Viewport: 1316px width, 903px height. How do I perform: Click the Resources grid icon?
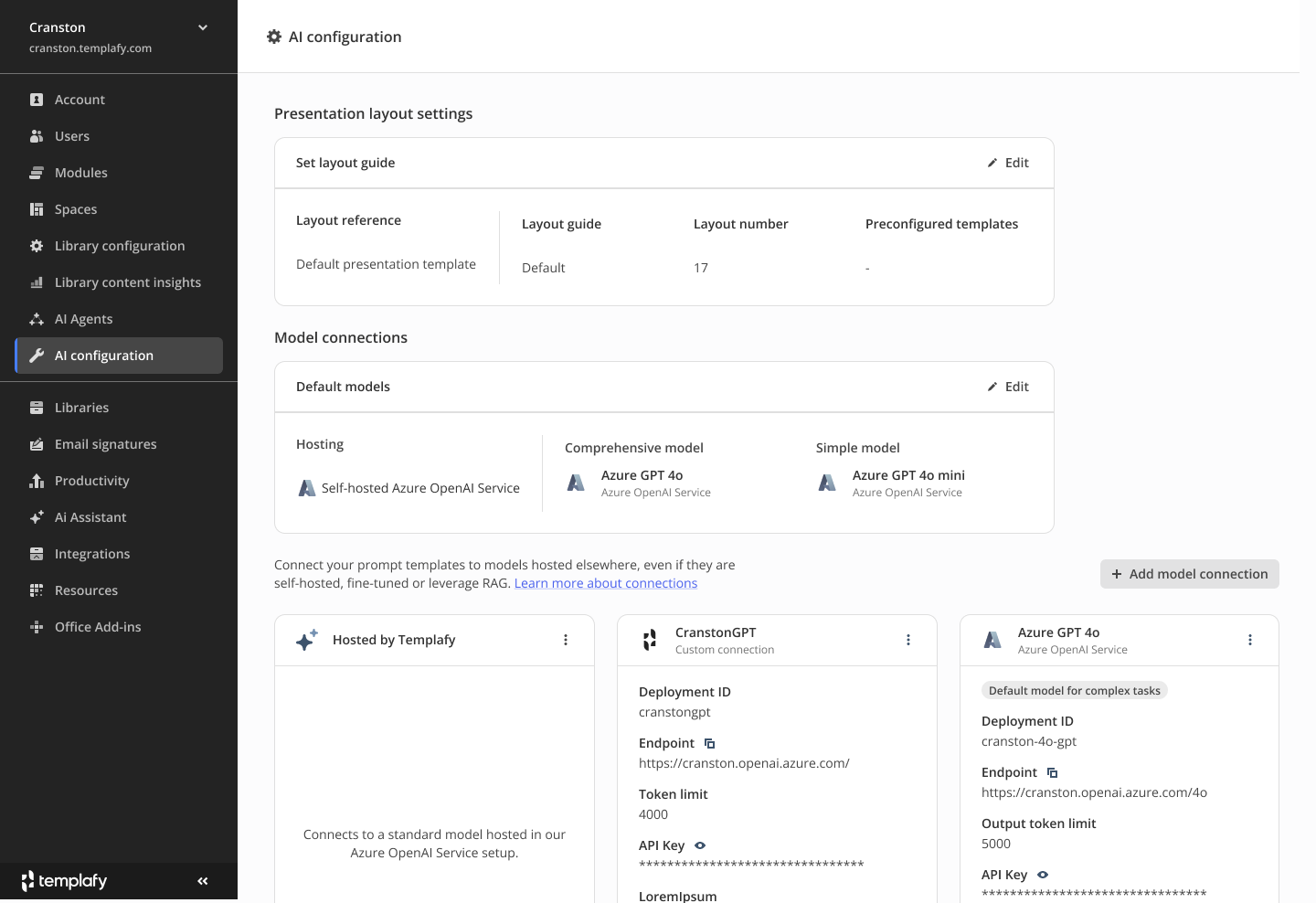[x=37, y=590]
